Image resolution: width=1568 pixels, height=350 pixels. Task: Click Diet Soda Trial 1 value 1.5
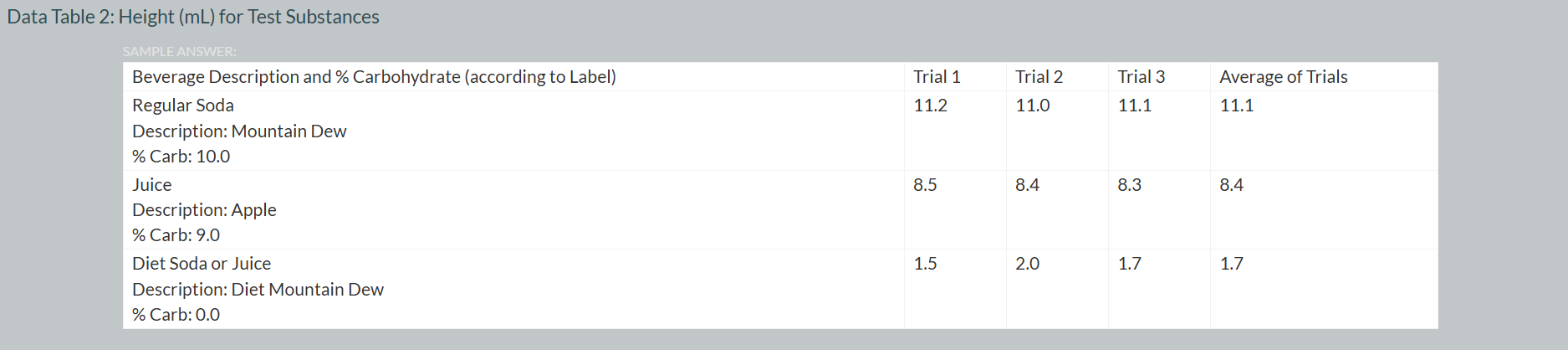point(925,264)
